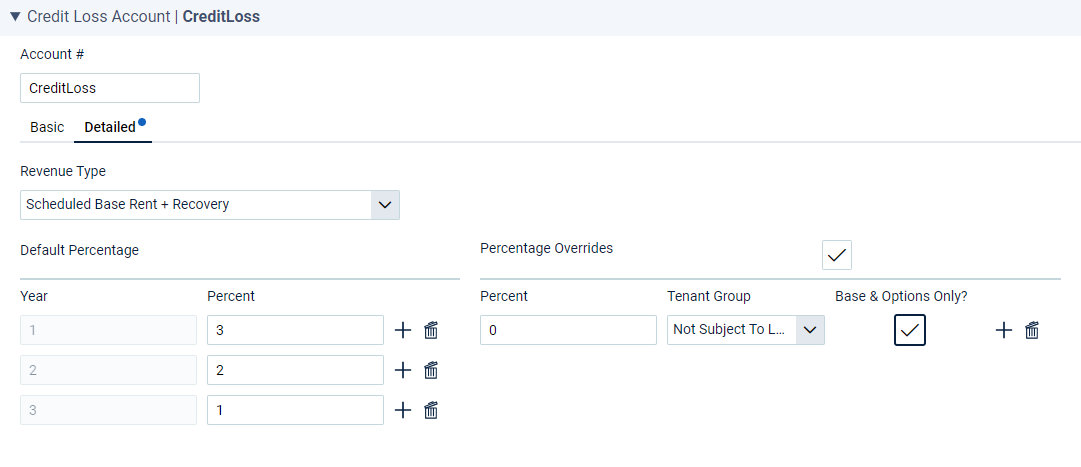Screen dimensions: 1081x467
Task: Edit the Year 2 percent field
Action: coord(295,370)
